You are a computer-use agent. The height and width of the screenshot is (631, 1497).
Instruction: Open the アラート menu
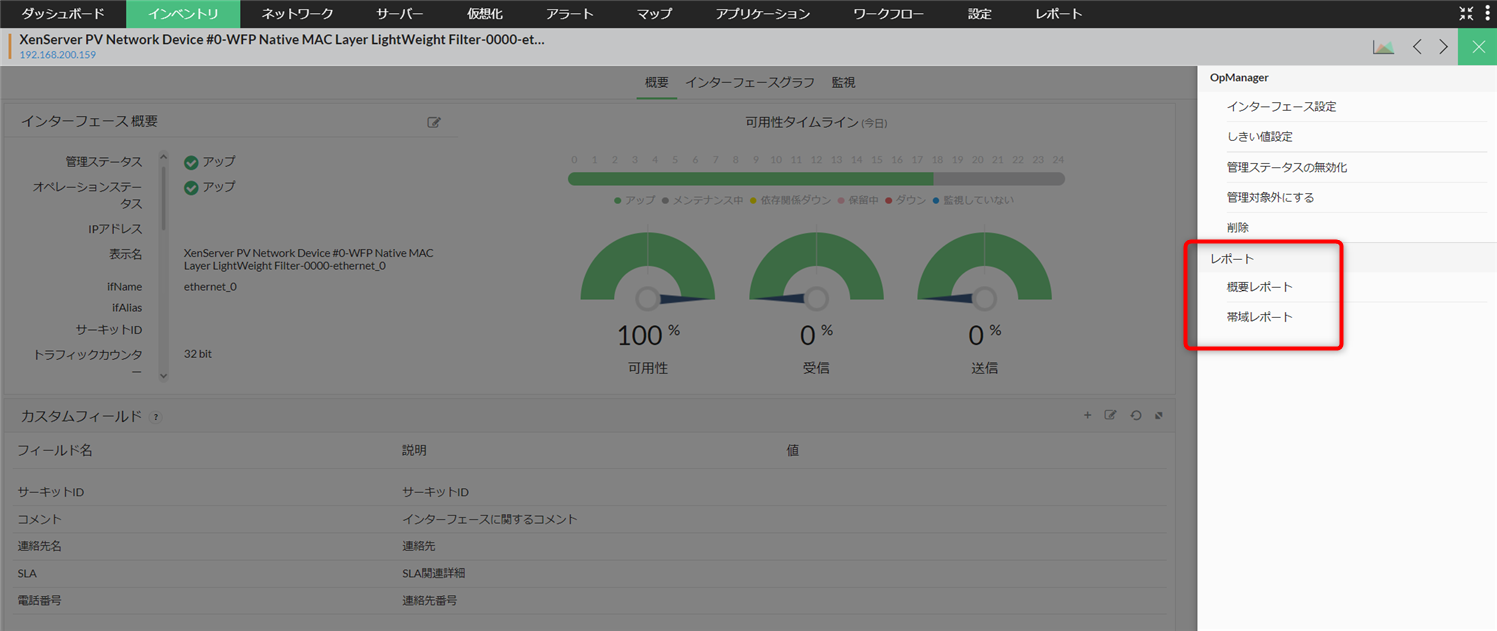coord(570,14)
